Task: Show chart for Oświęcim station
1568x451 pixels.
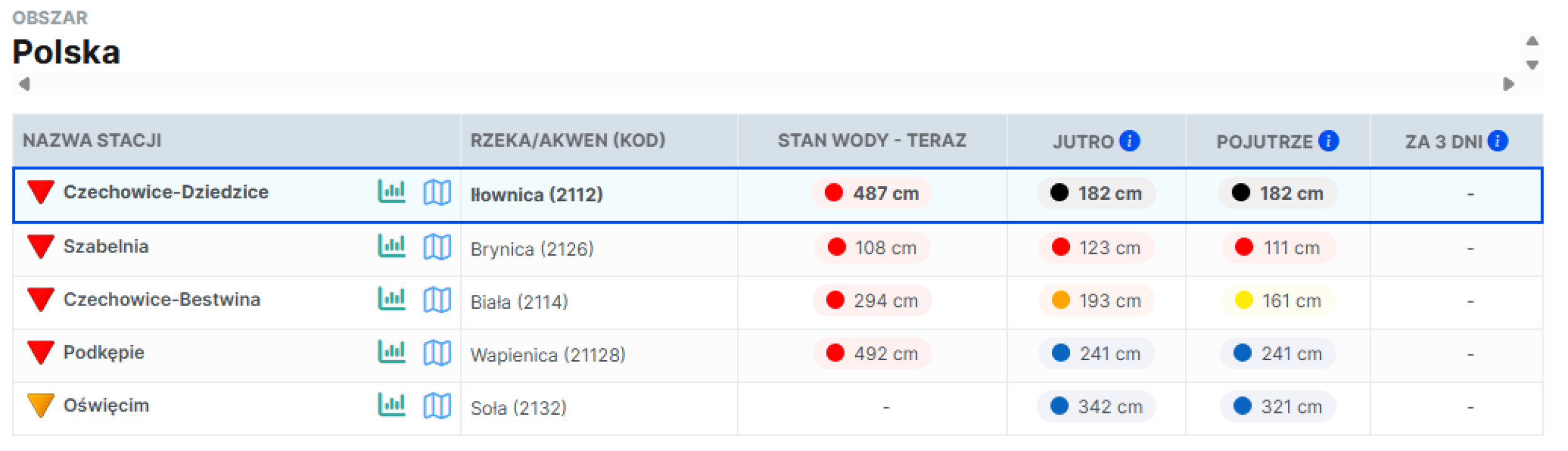Action: [392, 405]
